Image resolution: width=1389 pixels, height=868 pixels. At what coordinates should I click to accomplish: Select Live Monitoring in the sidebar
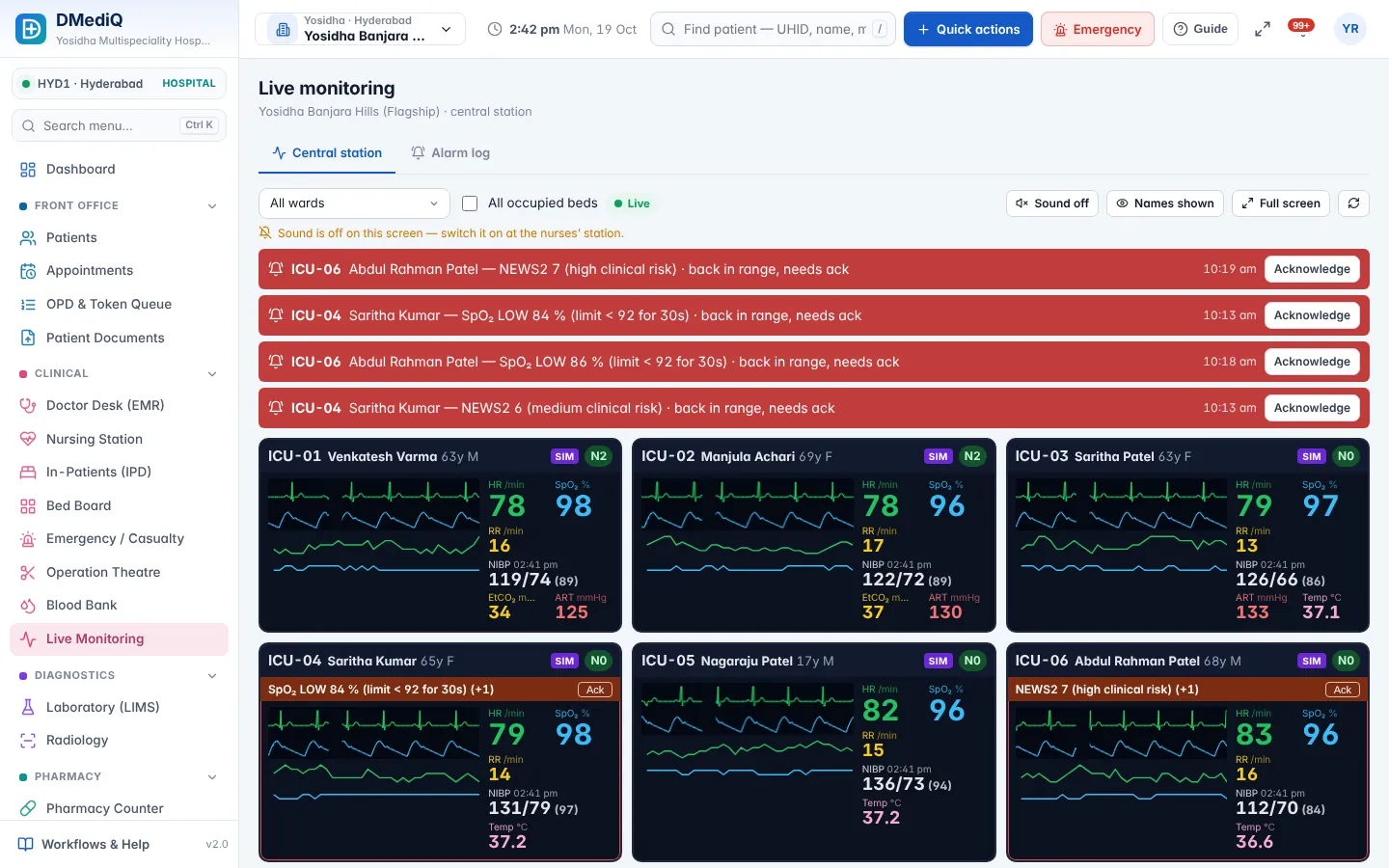coord(119,639)
